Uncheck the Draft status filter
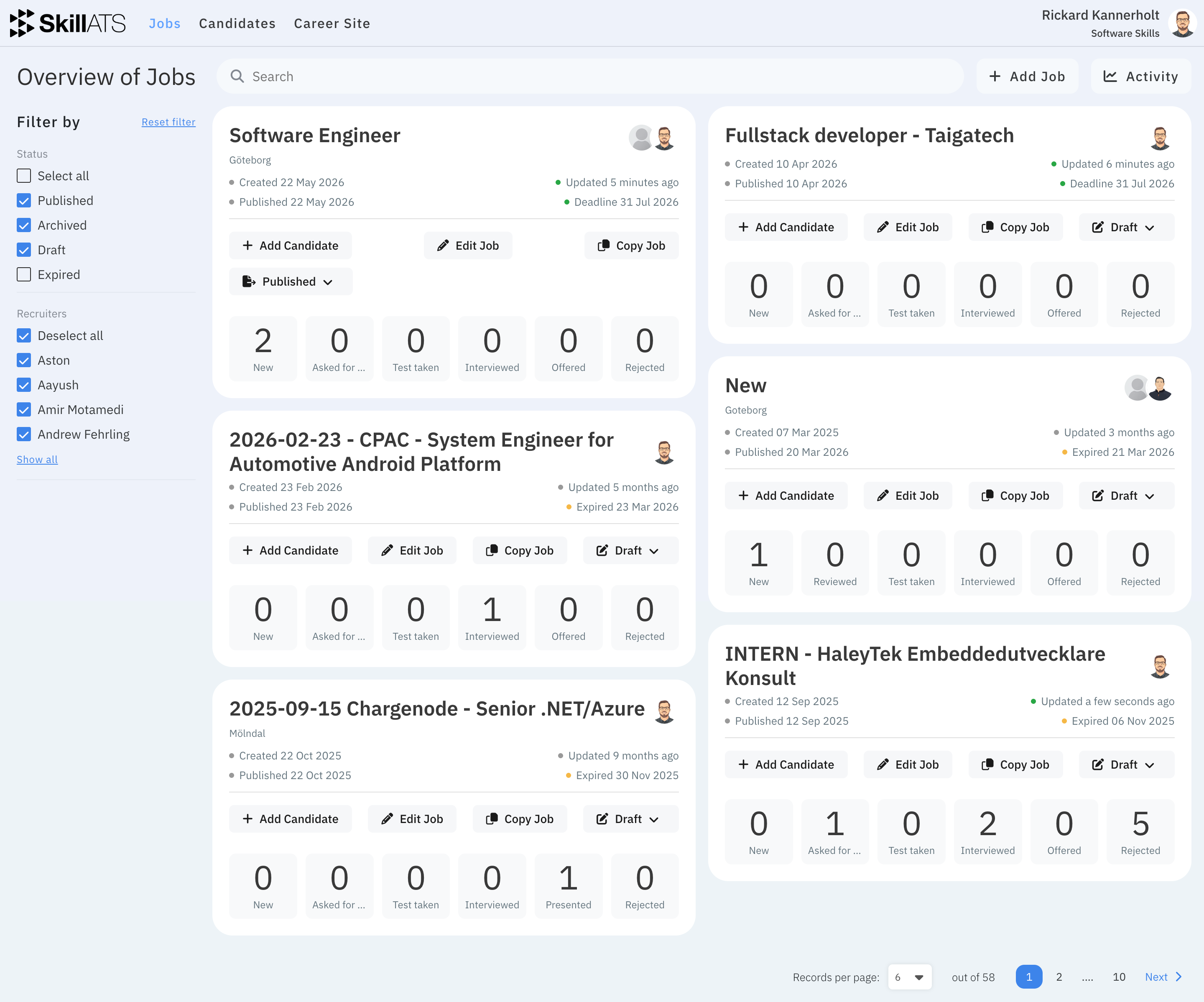1204x1002 pixels. click(23, 250)
